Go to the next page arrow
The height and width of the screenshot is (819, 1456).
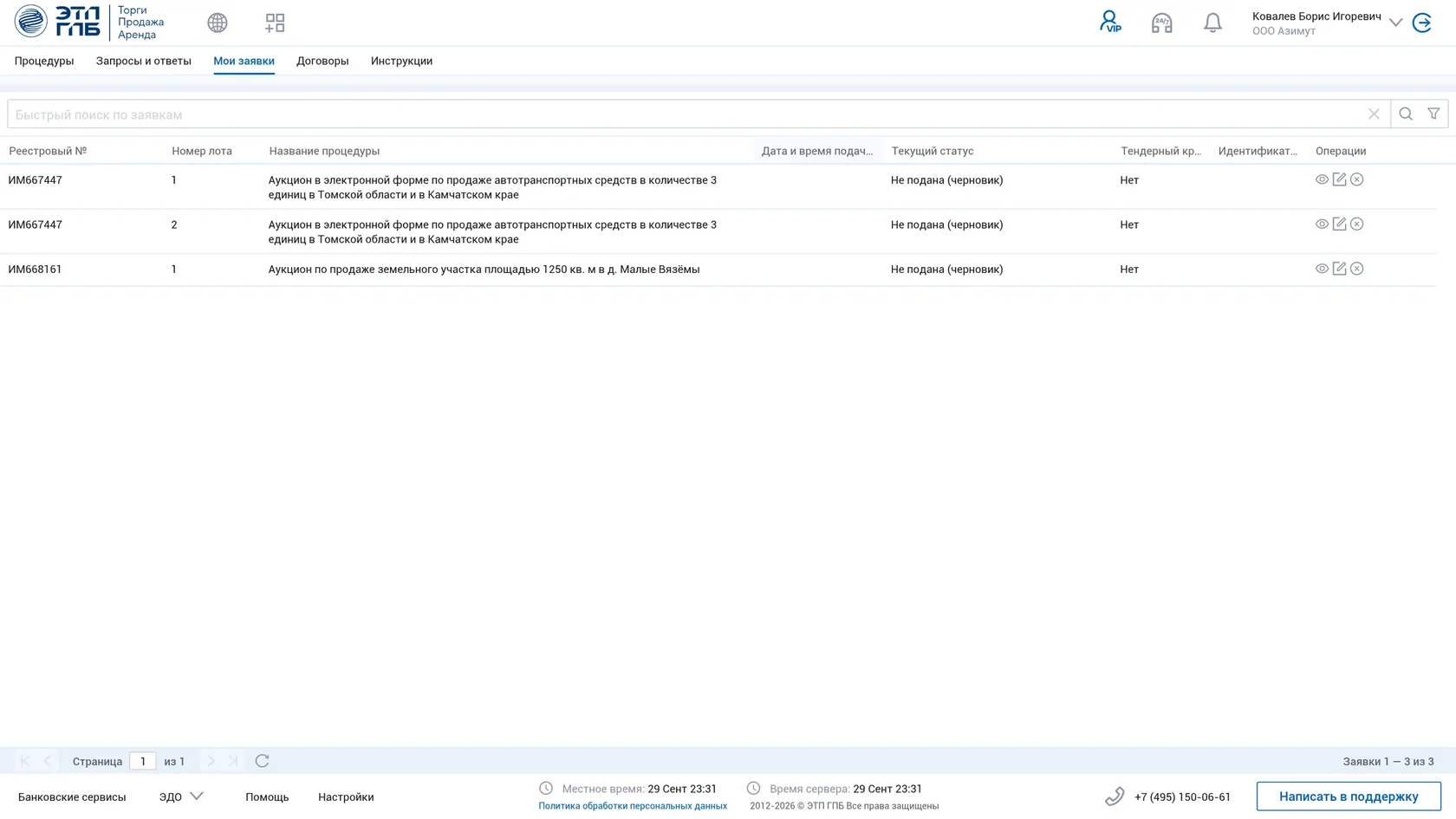pyautogui.click(x=211, y=761)
